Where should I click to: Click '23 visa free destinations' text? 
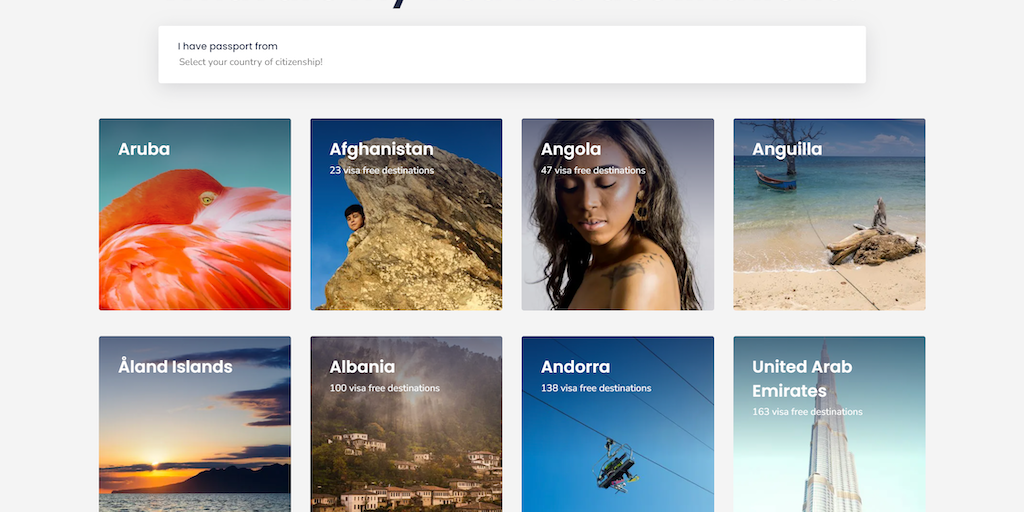[382, 171]
